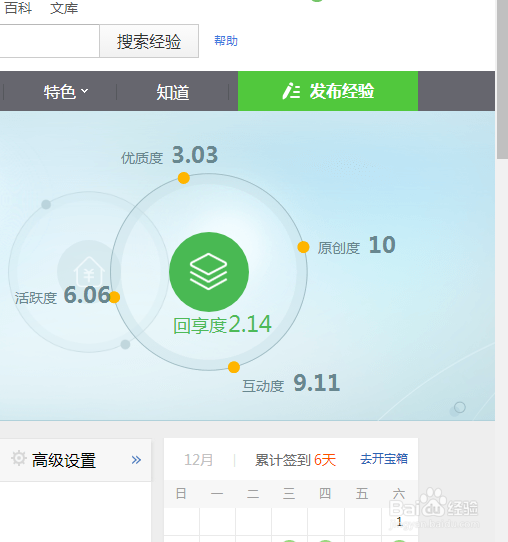Click the 累计签到 6天 text
508x542 pixels.
point(295,460)
